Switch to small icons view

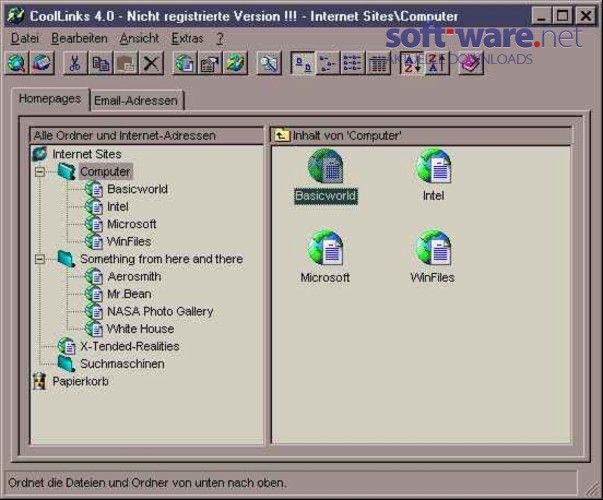click(x=327, y=63)
